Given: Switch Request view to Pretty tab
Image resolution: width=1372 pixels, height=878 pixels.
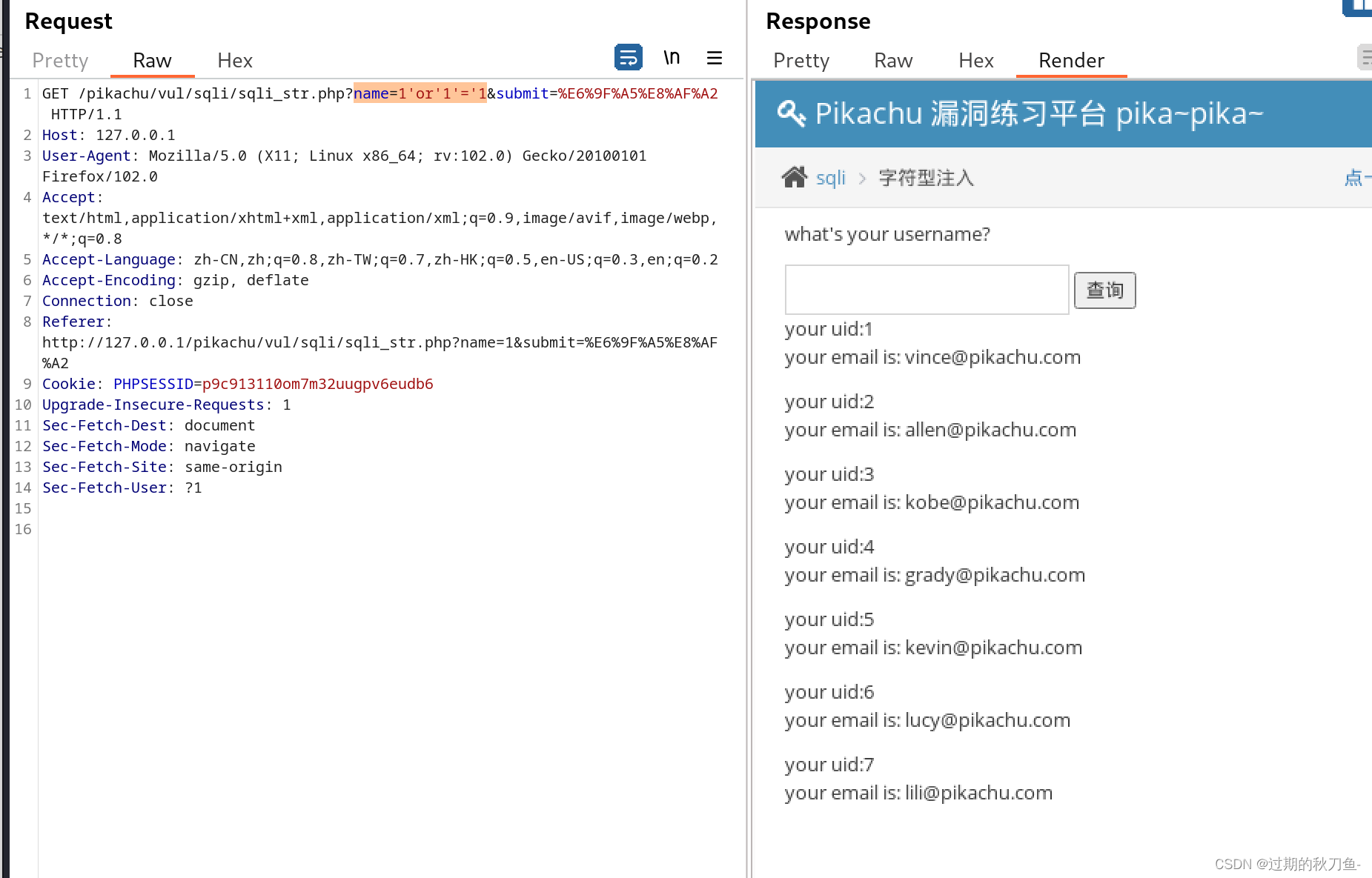Looking at the screenshot, I should (60, 60).
